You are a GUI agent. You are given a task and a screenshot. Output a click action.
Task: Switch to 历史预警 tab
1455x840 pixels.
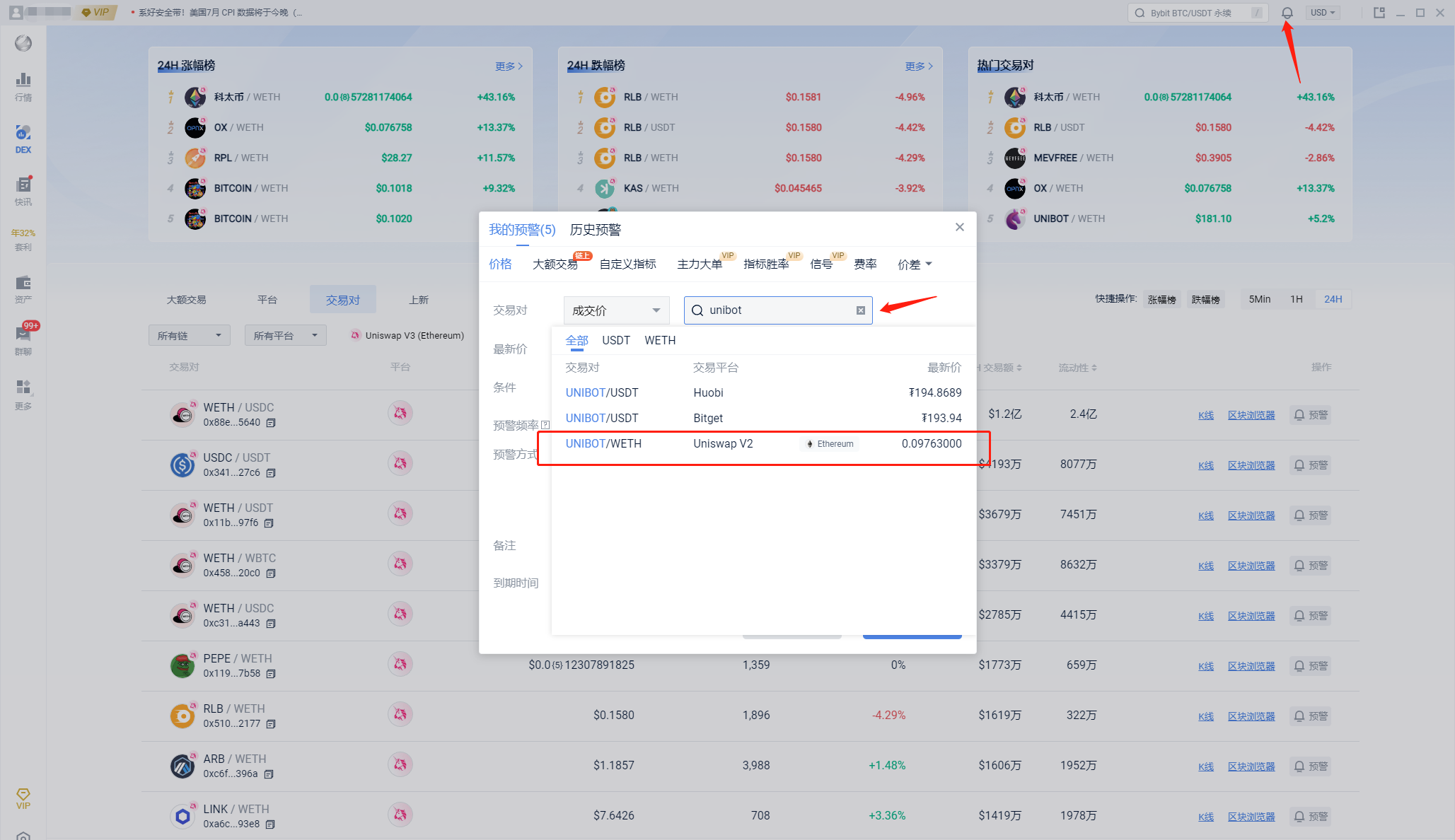pos(596,230)
